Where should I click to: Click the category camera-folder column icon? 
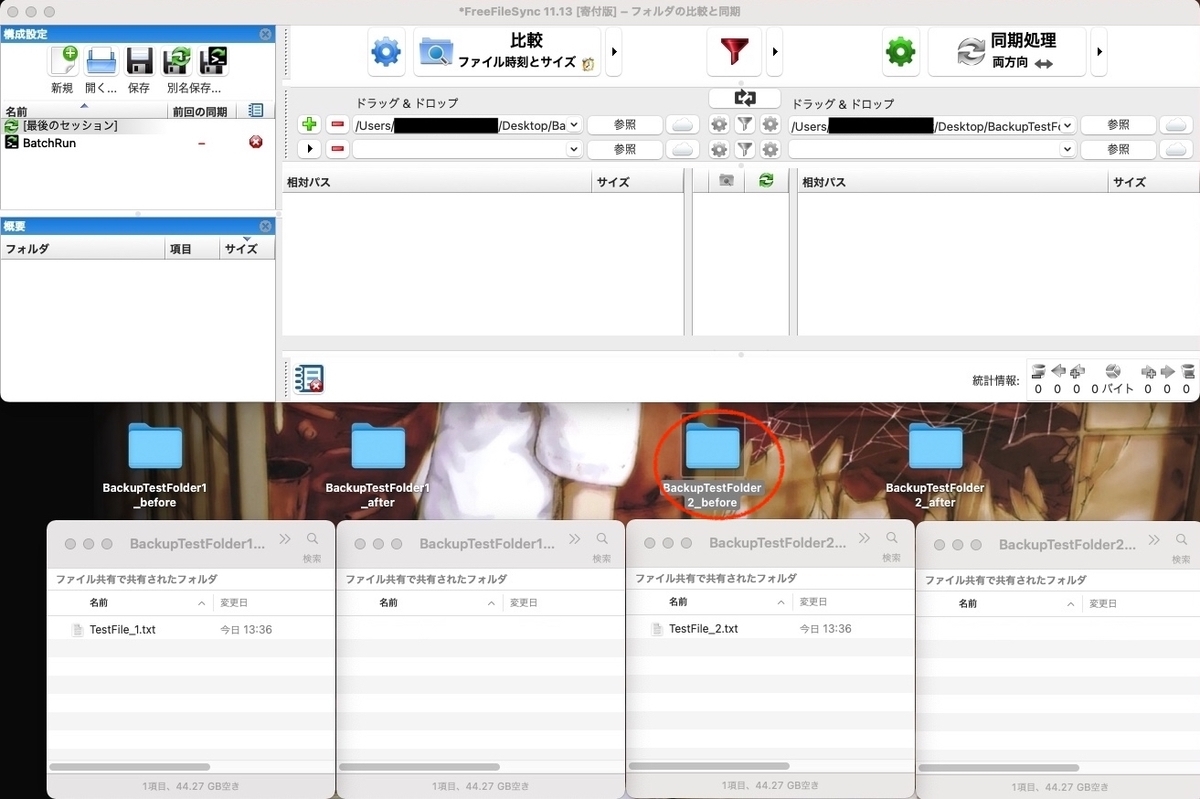coord(727,181)
